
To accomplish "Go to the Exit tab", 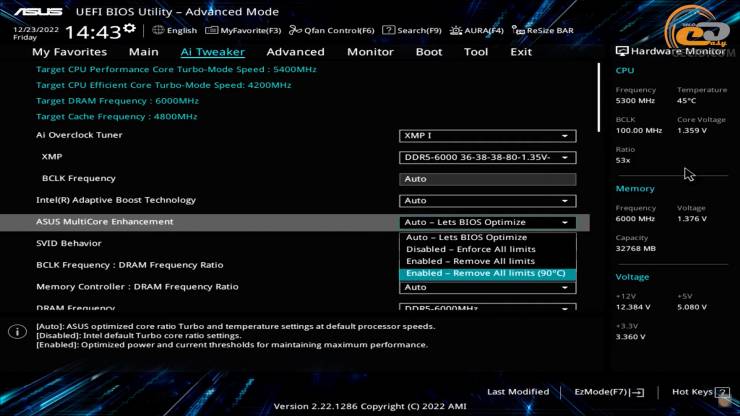I will (521, 52).
